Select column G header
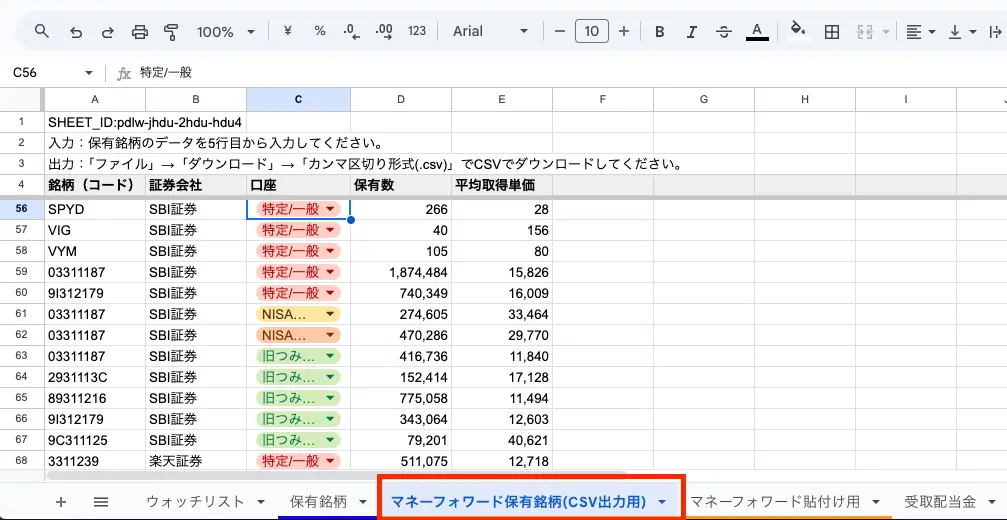The image size is (1007, 520). [x=704, y=100]
